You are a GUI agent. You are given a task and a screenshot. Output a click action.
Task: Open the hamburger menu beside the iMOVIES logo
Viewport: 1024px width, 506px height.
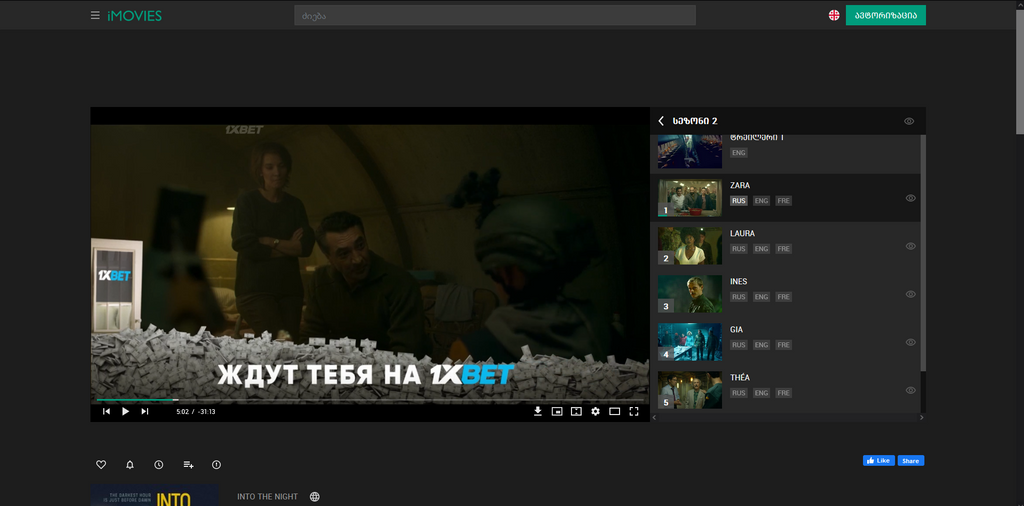tap(95, 15)
